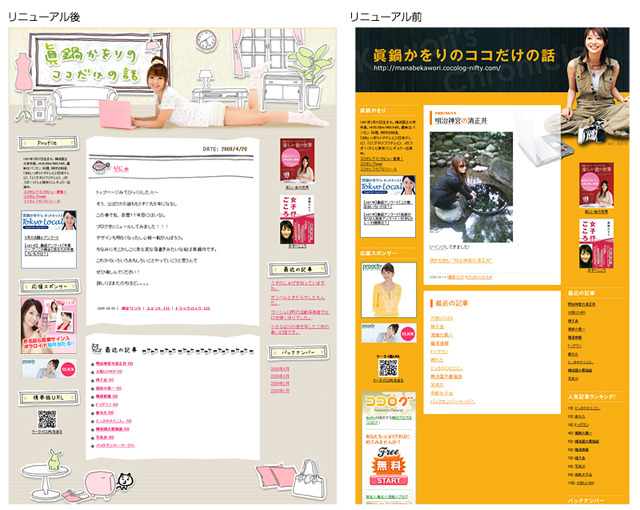
Task: Click the 携帯版URL label
Action: [48, 398]
